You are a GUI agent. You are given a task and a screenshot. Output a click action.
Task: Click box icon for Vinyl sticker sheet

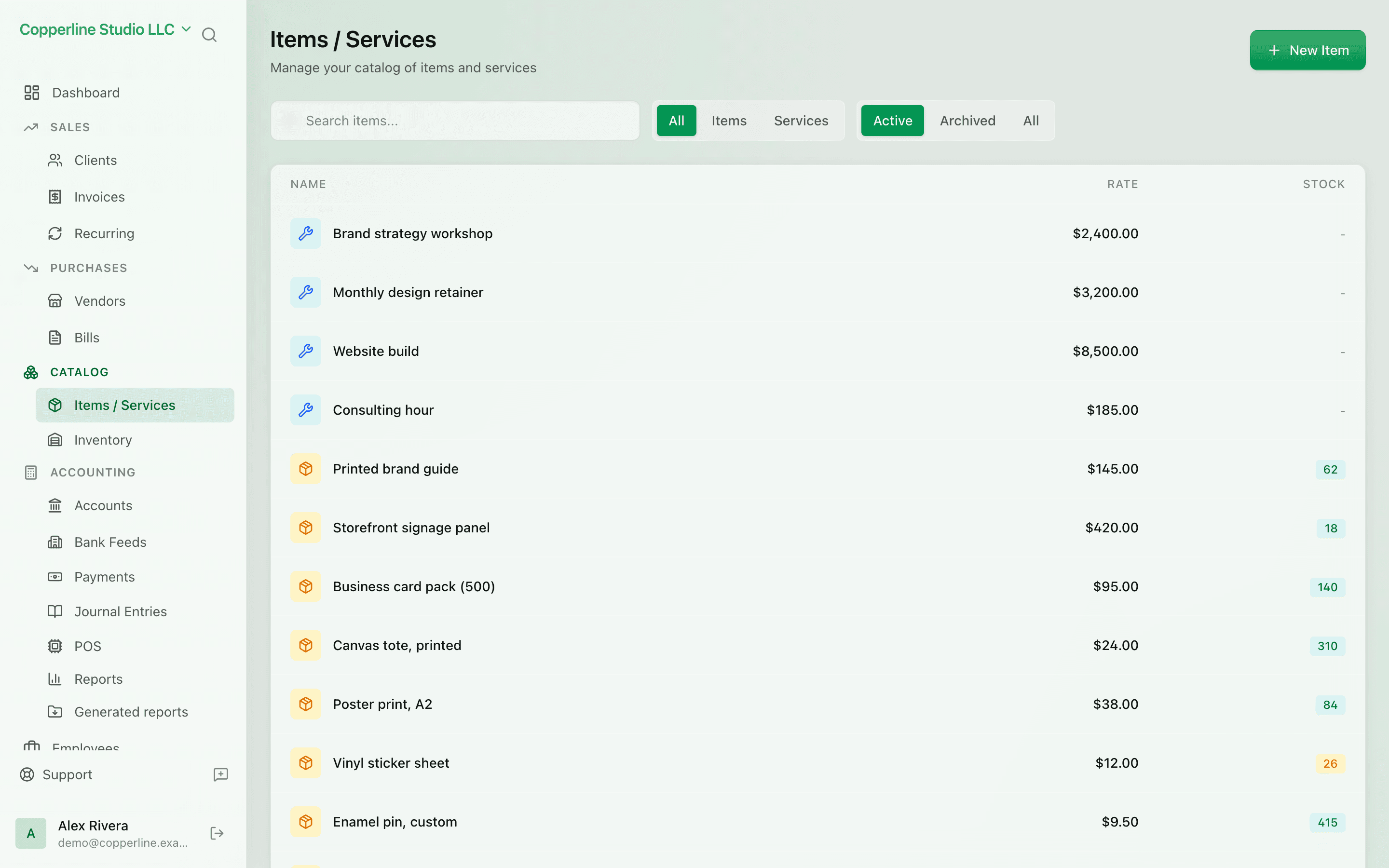point(306,763)
